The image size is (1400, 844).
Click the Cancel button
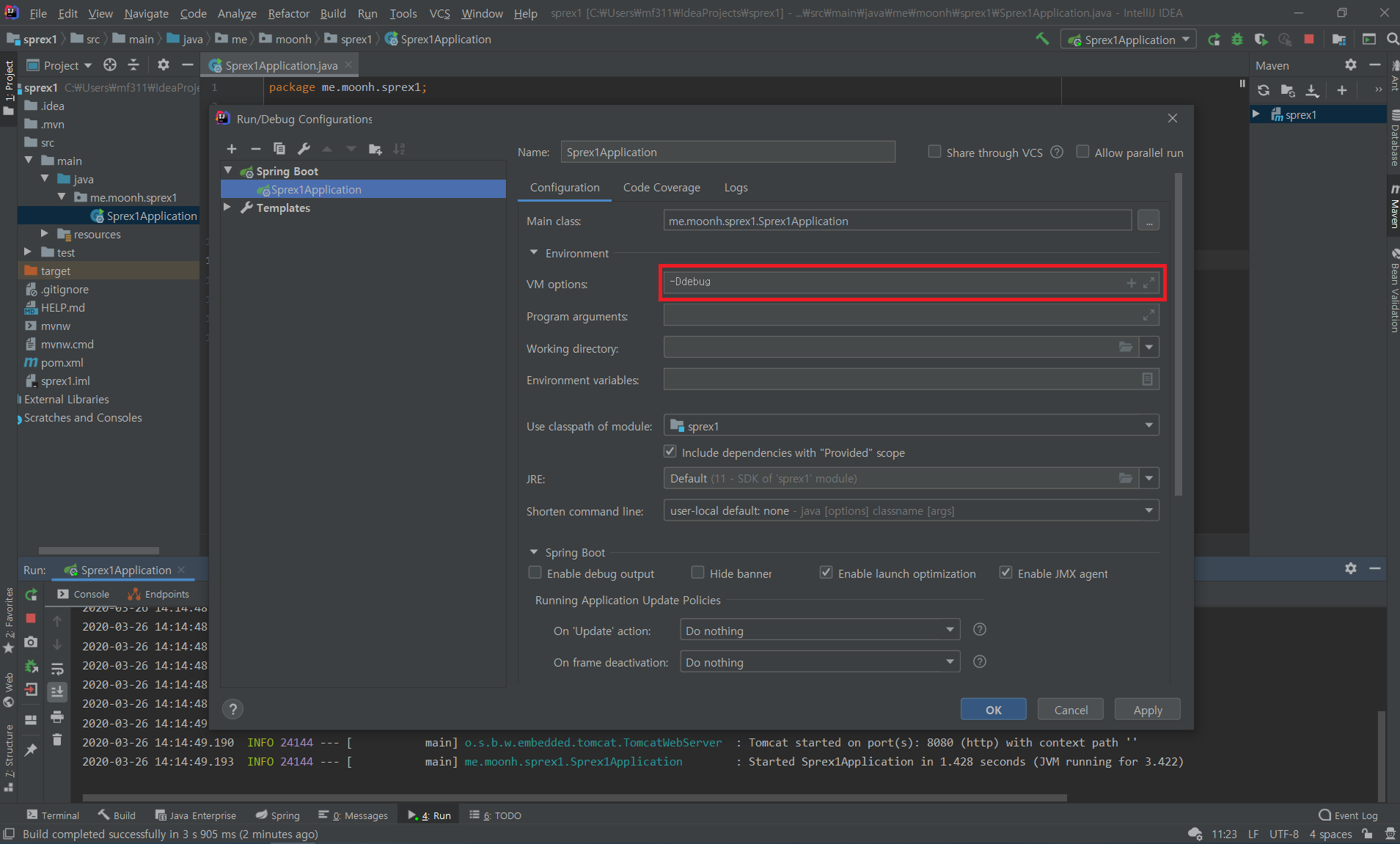click(x=1071, y=709)
